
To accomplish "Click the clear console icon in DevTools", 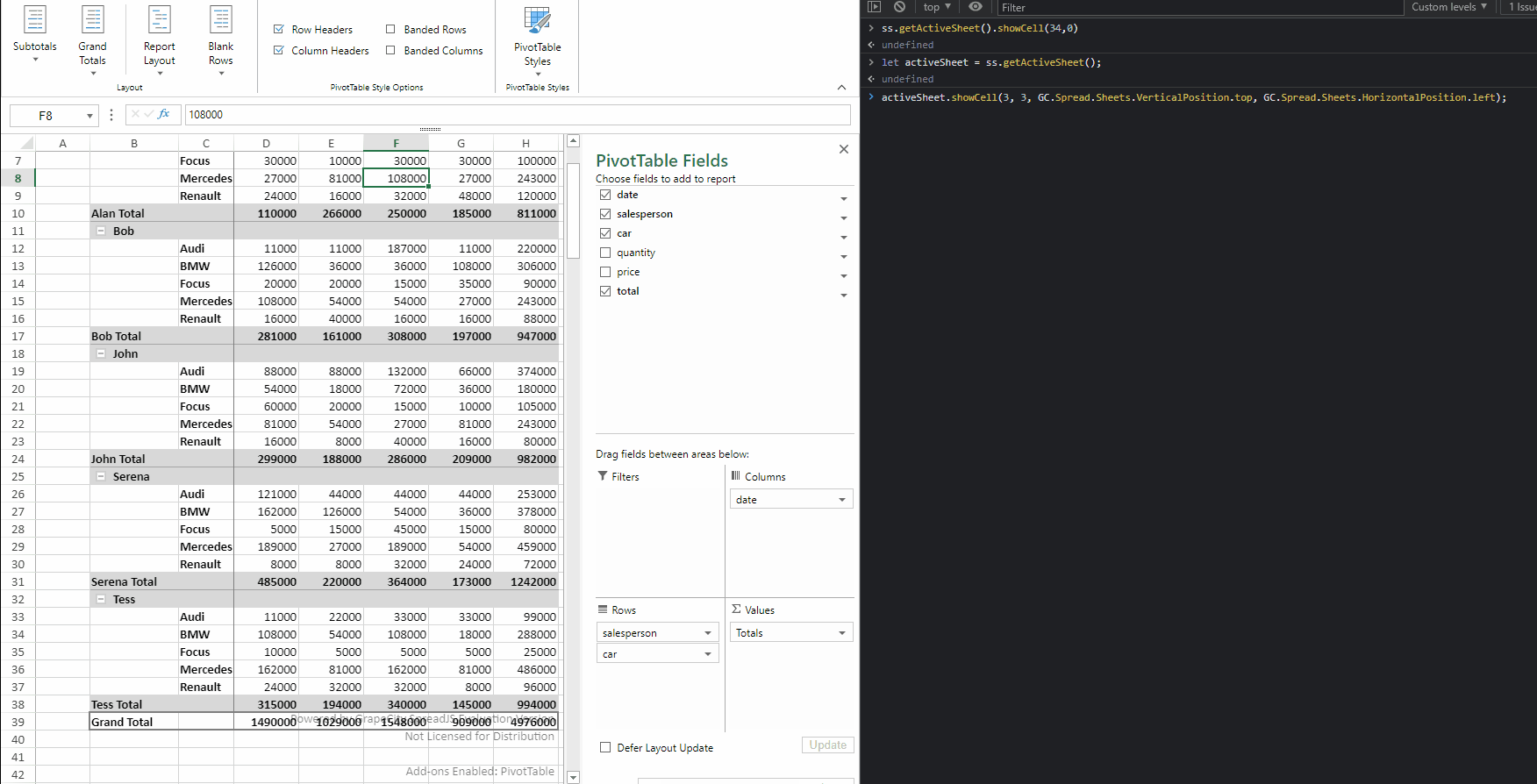I will (x=899, y=7).
